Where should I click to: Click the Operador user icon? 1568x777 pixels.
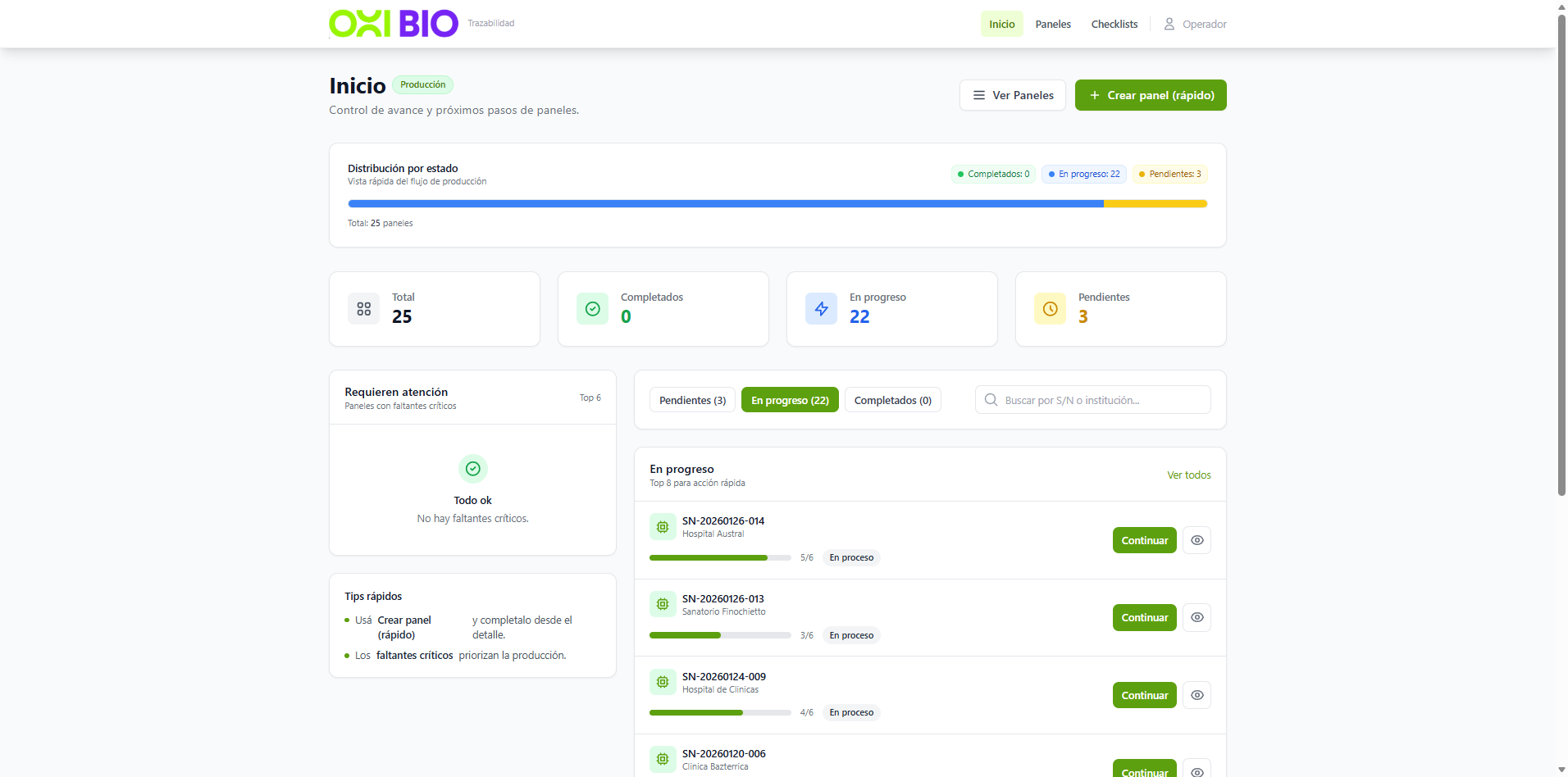[x=1169, y=24]
